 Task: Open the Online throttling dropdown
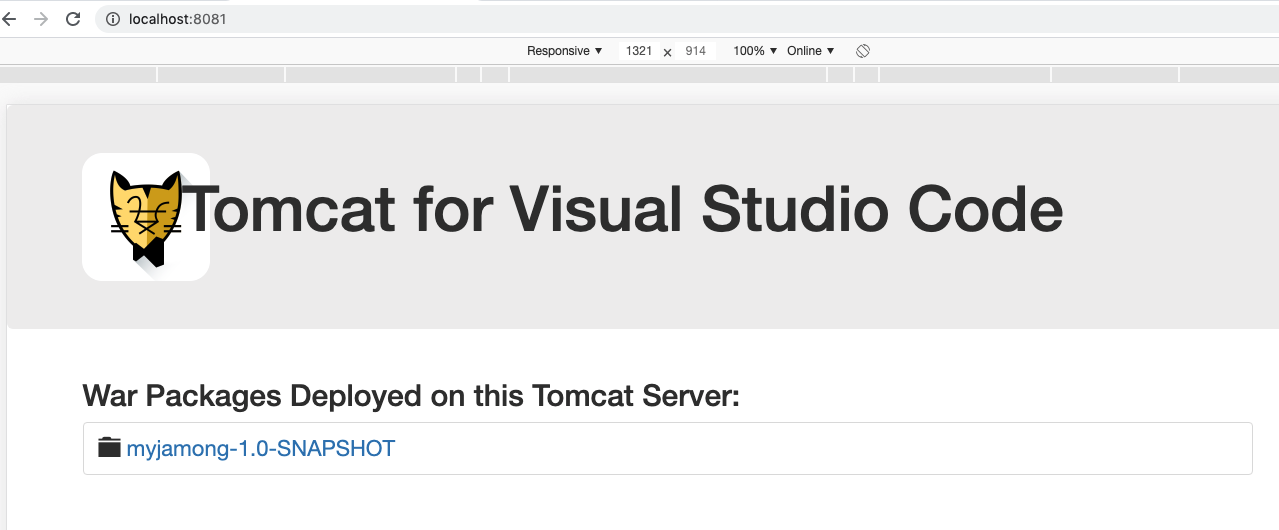click(810, 51)
